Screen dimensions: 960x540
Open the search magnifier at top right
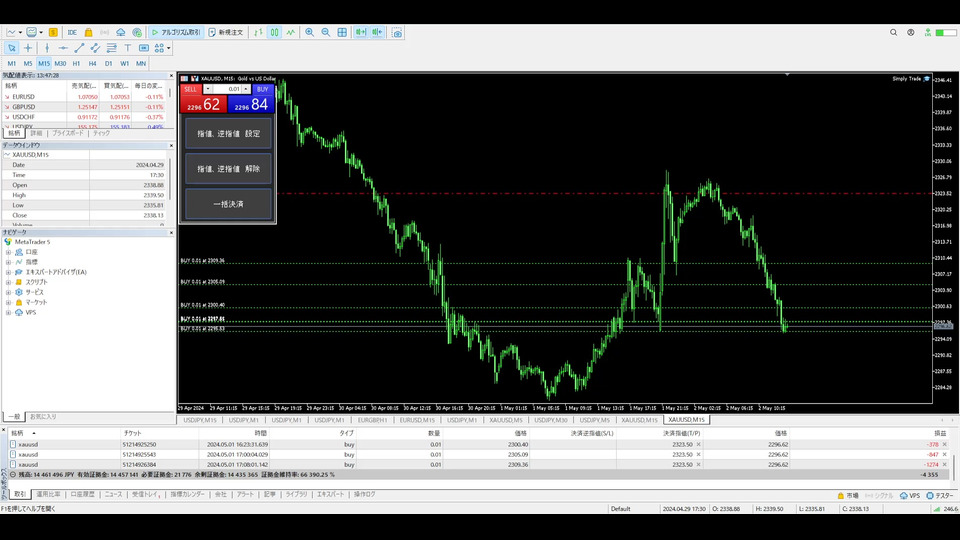click(893, 32)
